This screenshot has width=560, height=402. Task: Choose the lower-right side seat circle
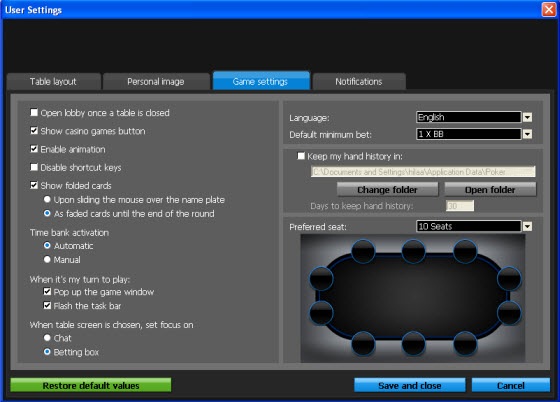509,313
